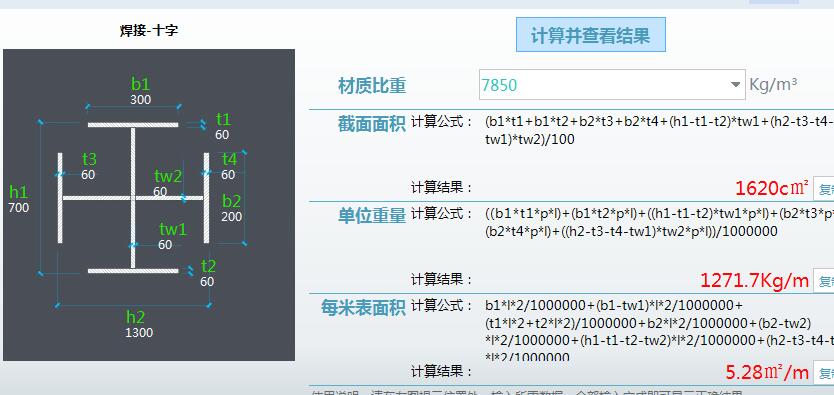Copy the 截面面积 result with 复制
Image resolution: width=834 pixels, height=395 pixels.
[x=824, y=188]
